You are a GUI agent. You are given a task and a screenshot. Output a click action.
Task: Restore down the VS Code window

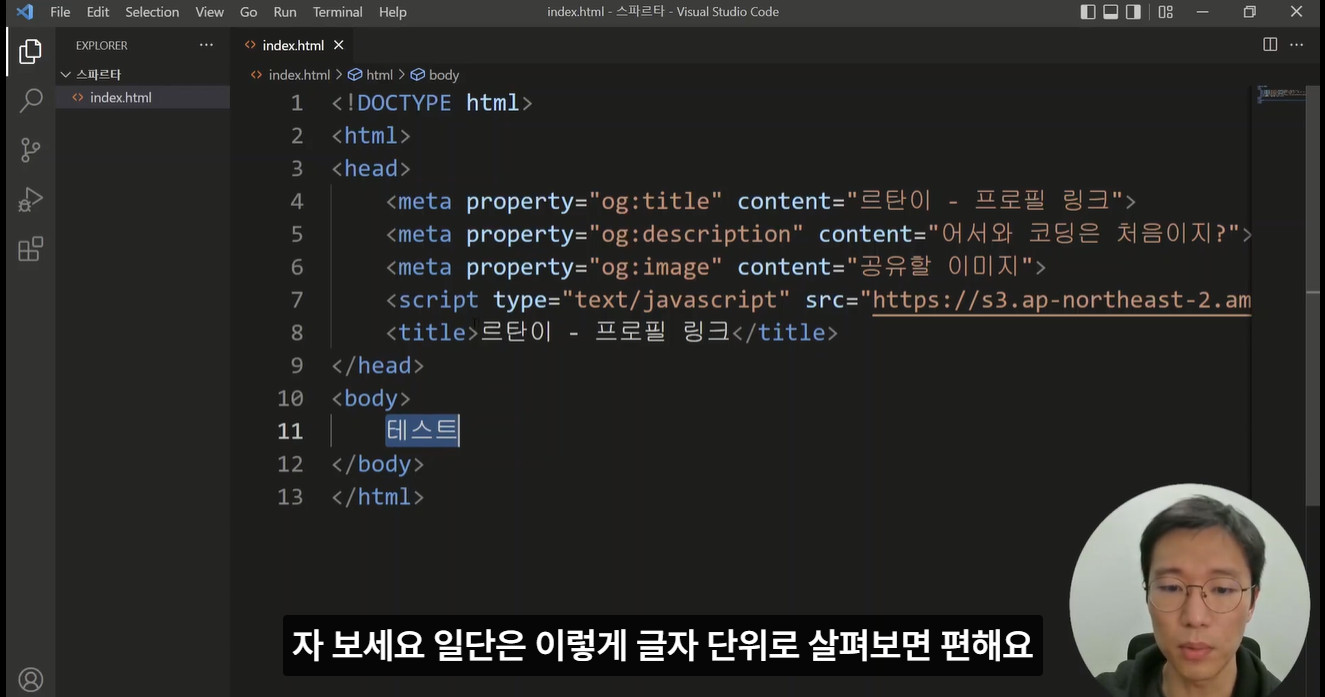[x=1249, y=12]
